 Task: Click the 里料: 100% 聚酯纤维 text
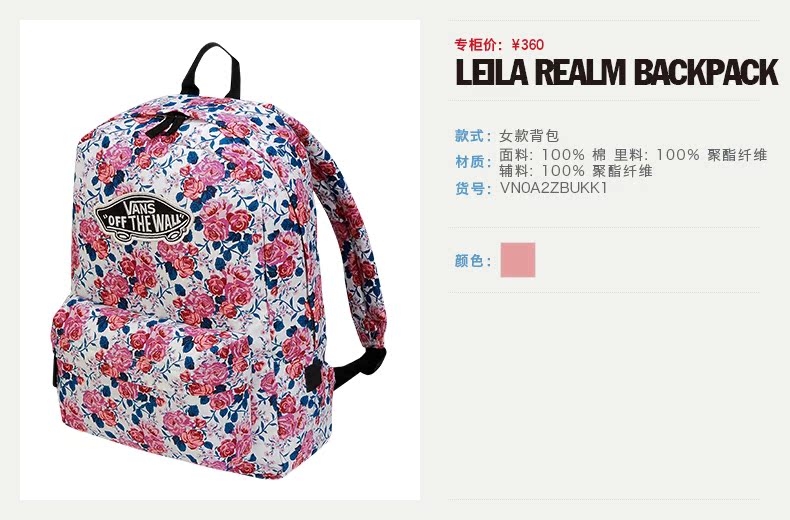[690, 154]
